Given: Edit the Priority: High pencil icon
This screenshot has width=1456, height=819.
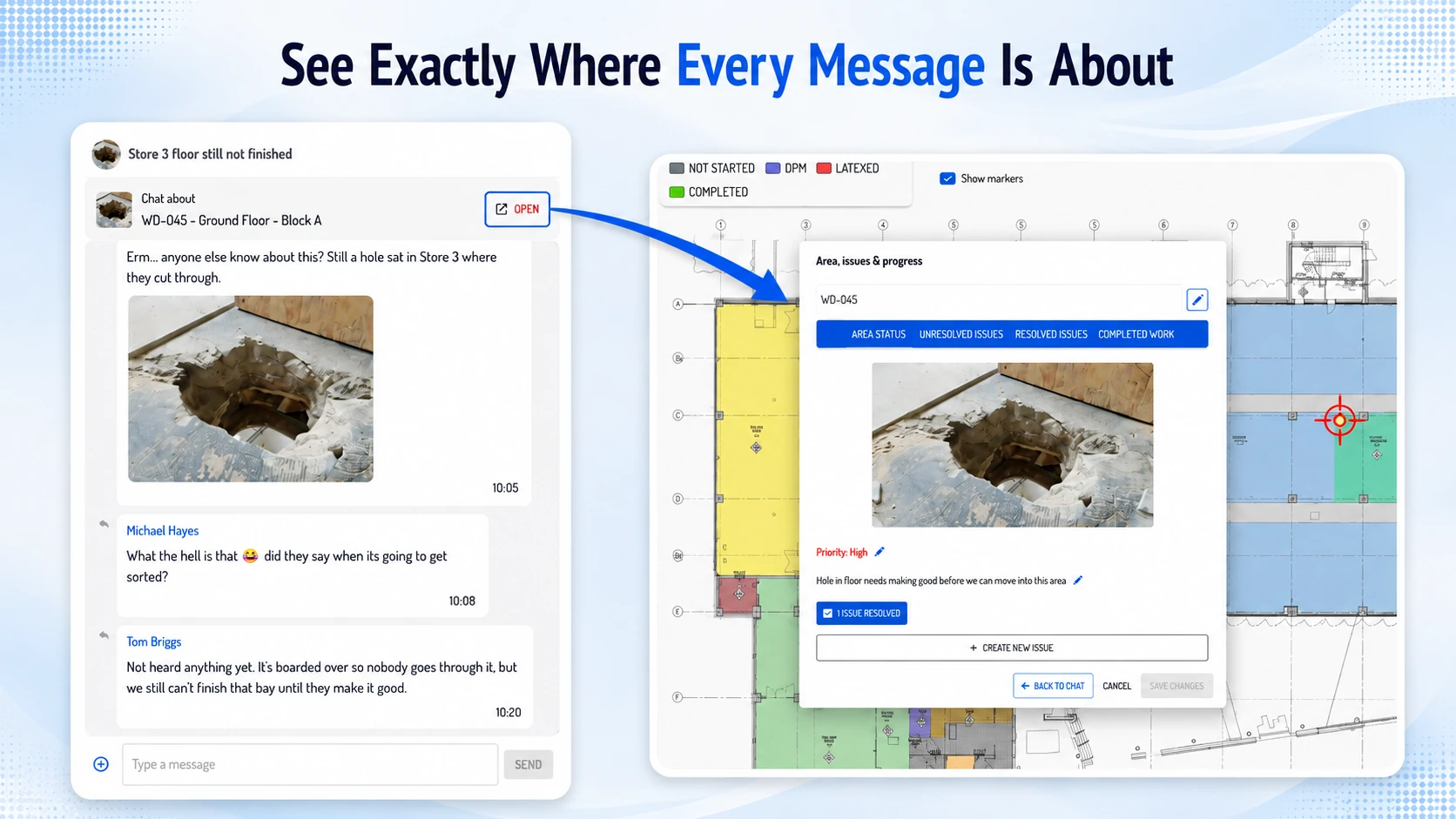Looking at the screenshot, I should (880, 552).
